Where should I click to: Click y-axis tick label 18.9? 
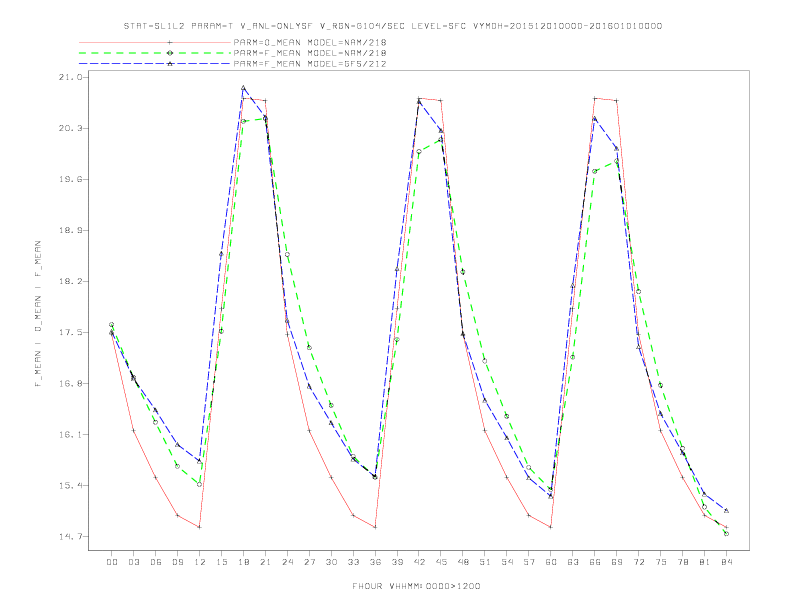coord(70,230)
